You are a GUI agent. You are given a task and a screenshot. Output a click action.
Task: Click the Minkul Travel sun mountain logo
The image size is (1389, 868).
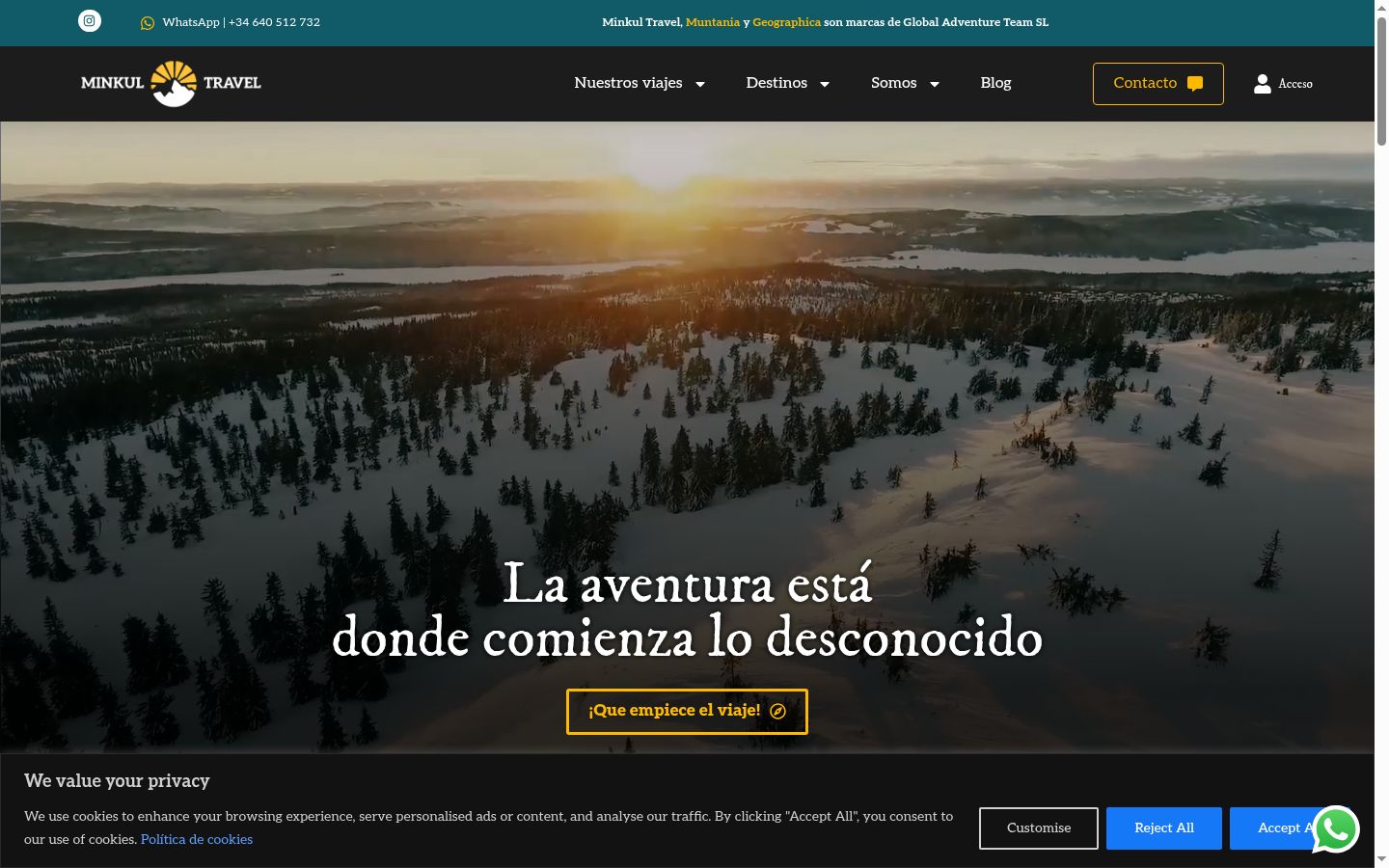tap(171, 83)
